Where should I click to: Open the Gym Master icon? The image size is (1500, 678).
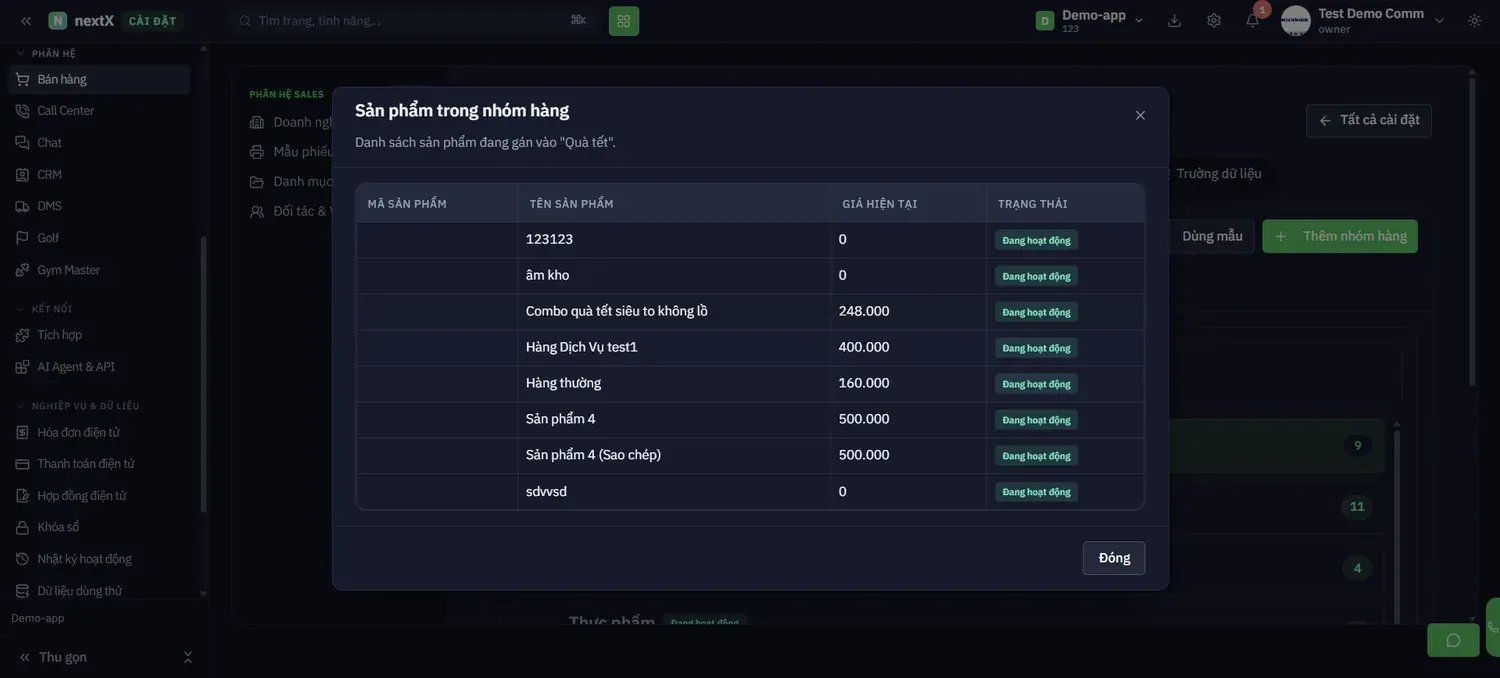click(x=22, y=270)
